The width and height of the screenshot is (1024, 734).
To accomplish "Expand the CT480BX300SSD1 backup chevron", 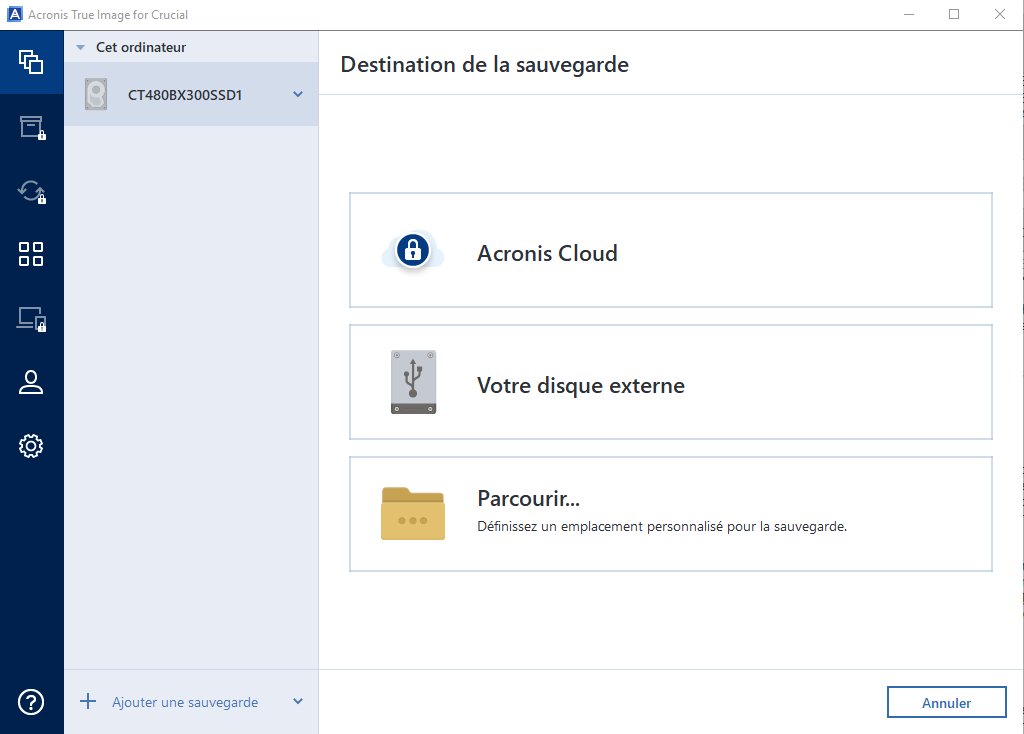I will [297, 95].
